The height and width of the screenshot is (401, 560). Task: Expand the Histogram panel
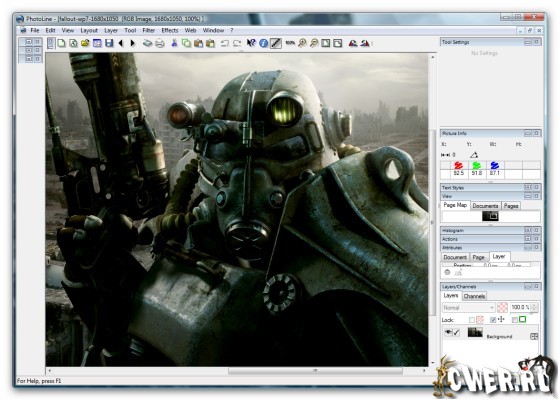pos(528,230)
